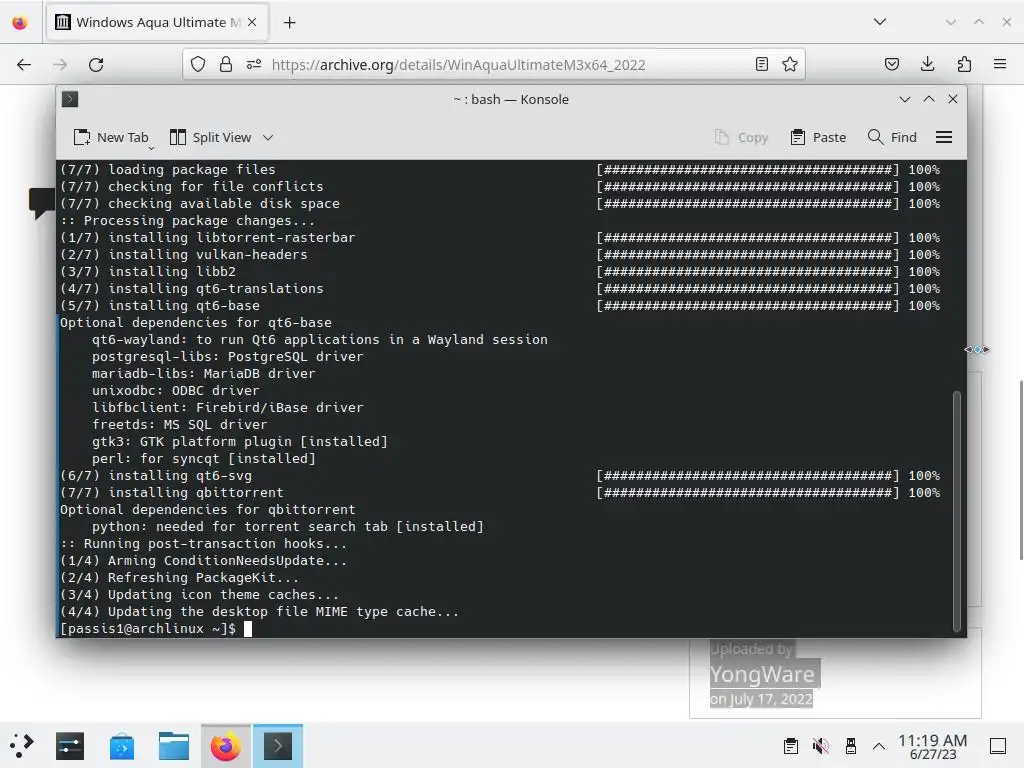This screenshot has height=768, width=1024.
Task: Click 'Refreshing PackageKit...' terminal line
Action: tap(180, 578)
